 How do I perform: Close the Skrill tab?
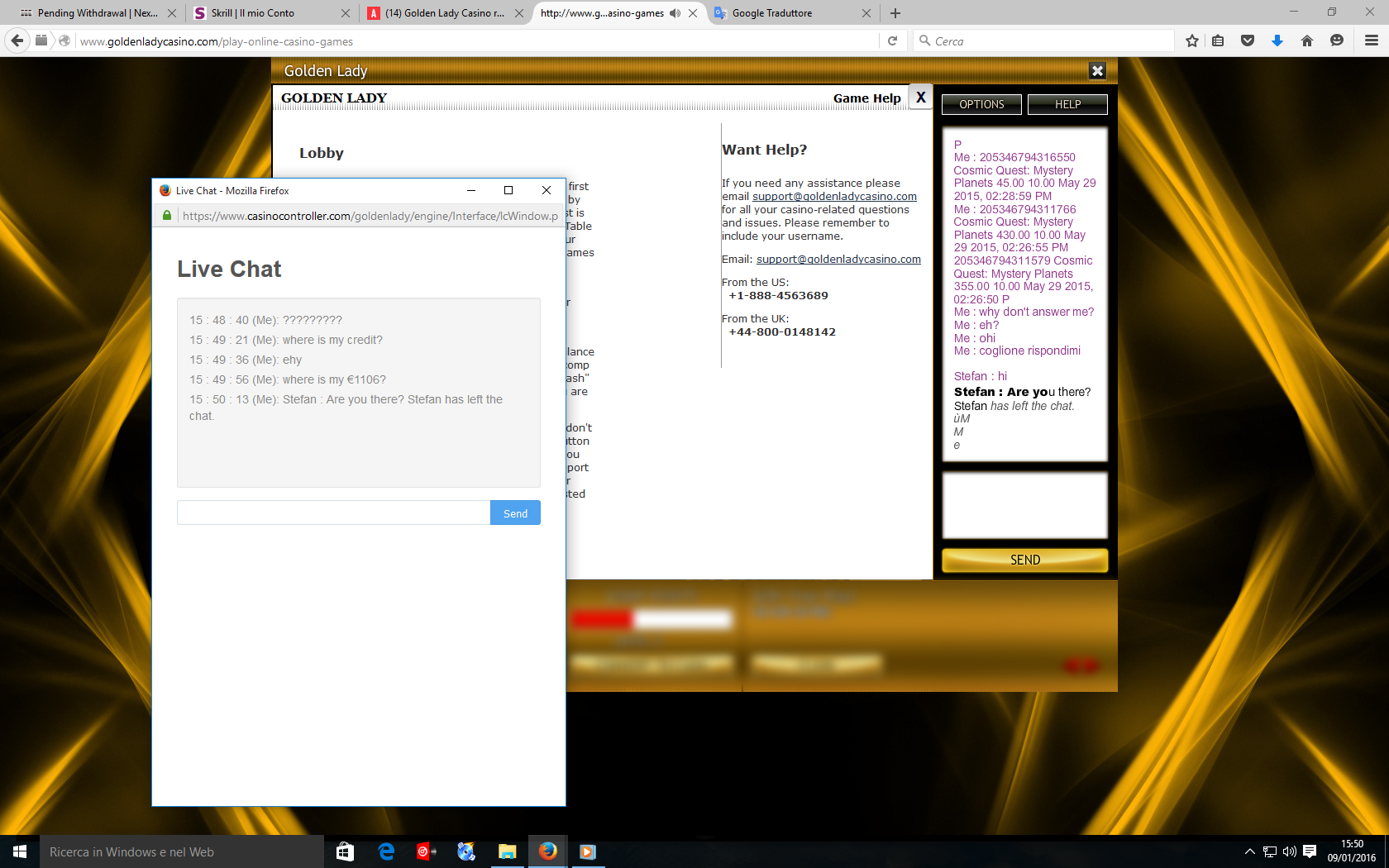pyautogui.click(x=346, y=13)
